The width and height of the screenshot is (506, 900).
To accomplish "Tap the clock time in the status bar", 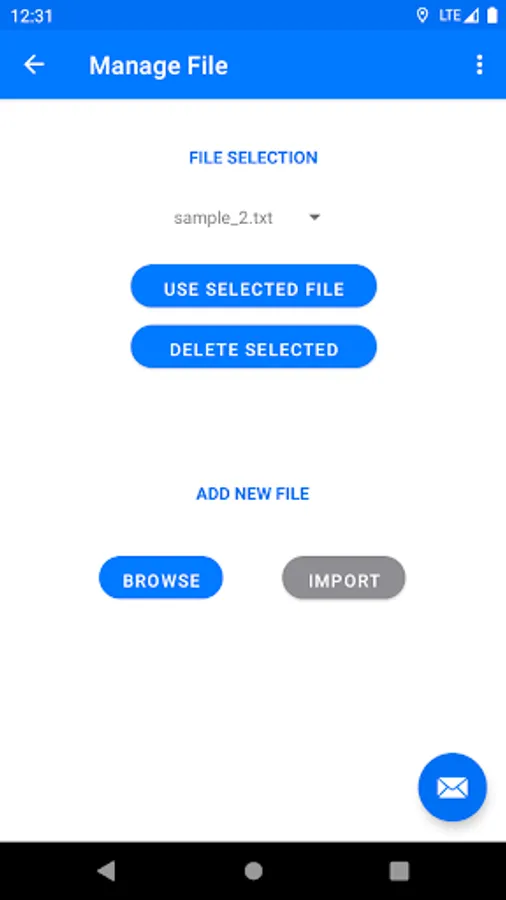I will point(31,16).
